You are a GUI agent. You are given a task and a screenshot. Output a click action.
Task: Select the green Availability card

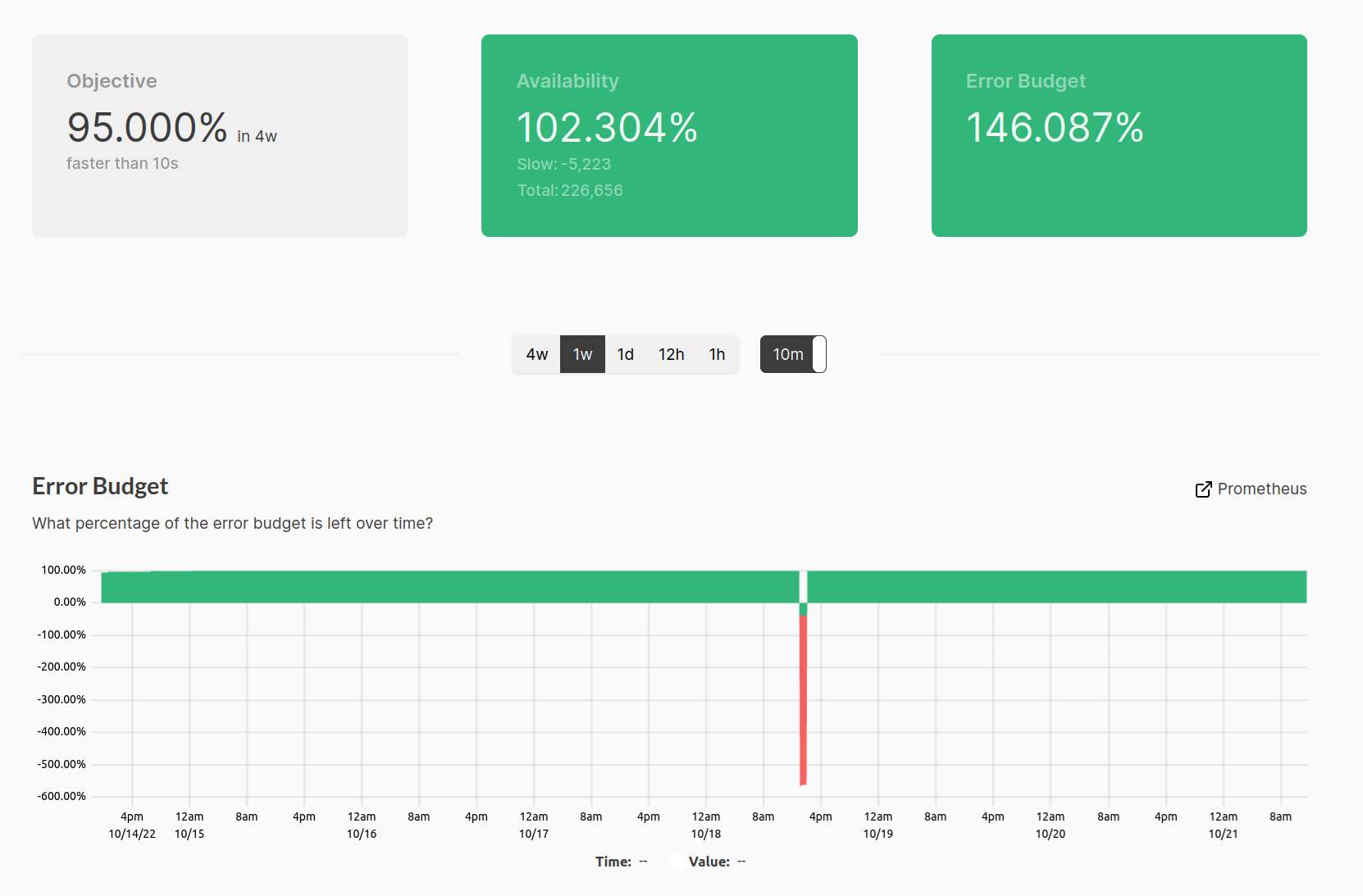[x=669, y=135]
